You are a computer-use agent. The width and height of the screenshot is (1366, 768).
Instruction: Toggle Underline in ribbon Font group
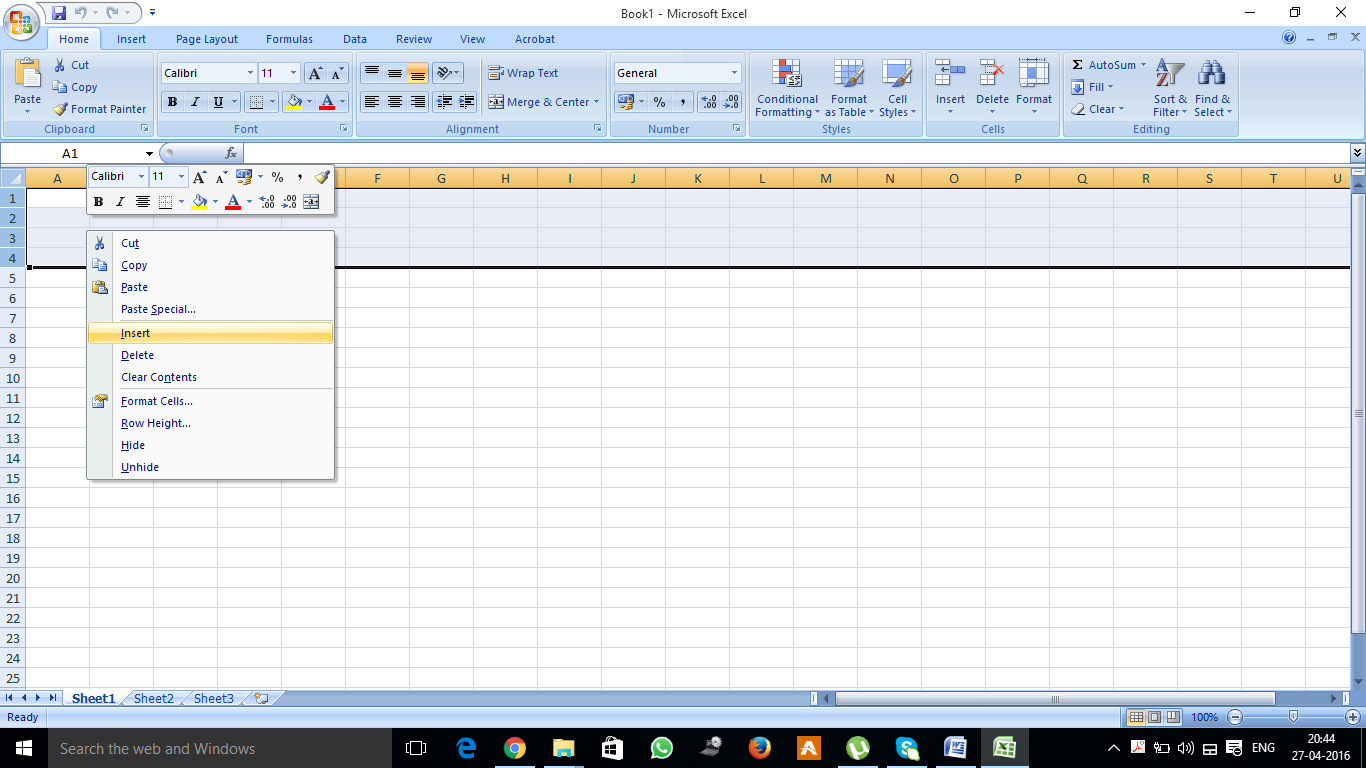218,102
